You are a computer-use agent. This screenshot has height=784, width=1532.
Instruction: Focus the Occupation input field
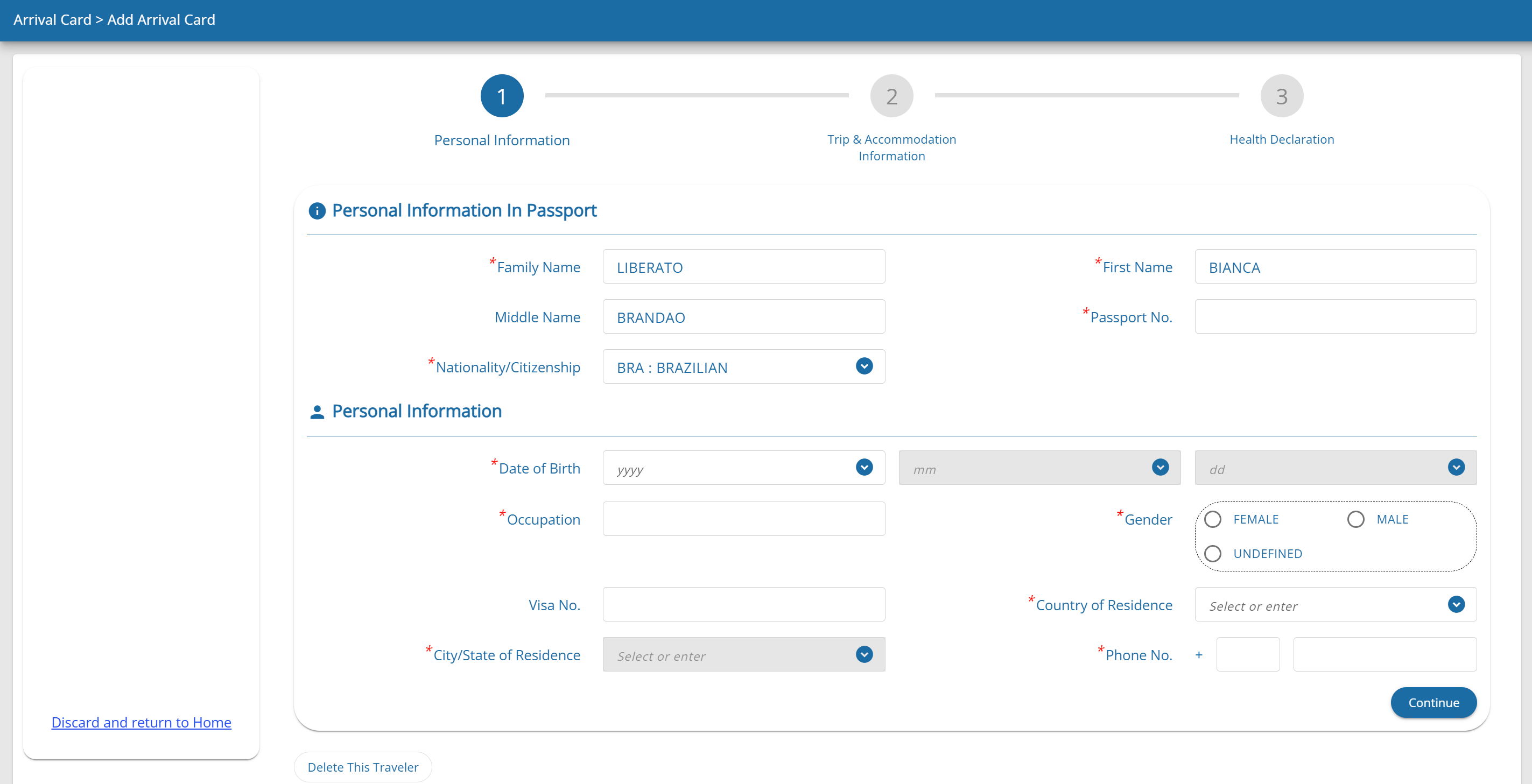[x=743, y=519]
